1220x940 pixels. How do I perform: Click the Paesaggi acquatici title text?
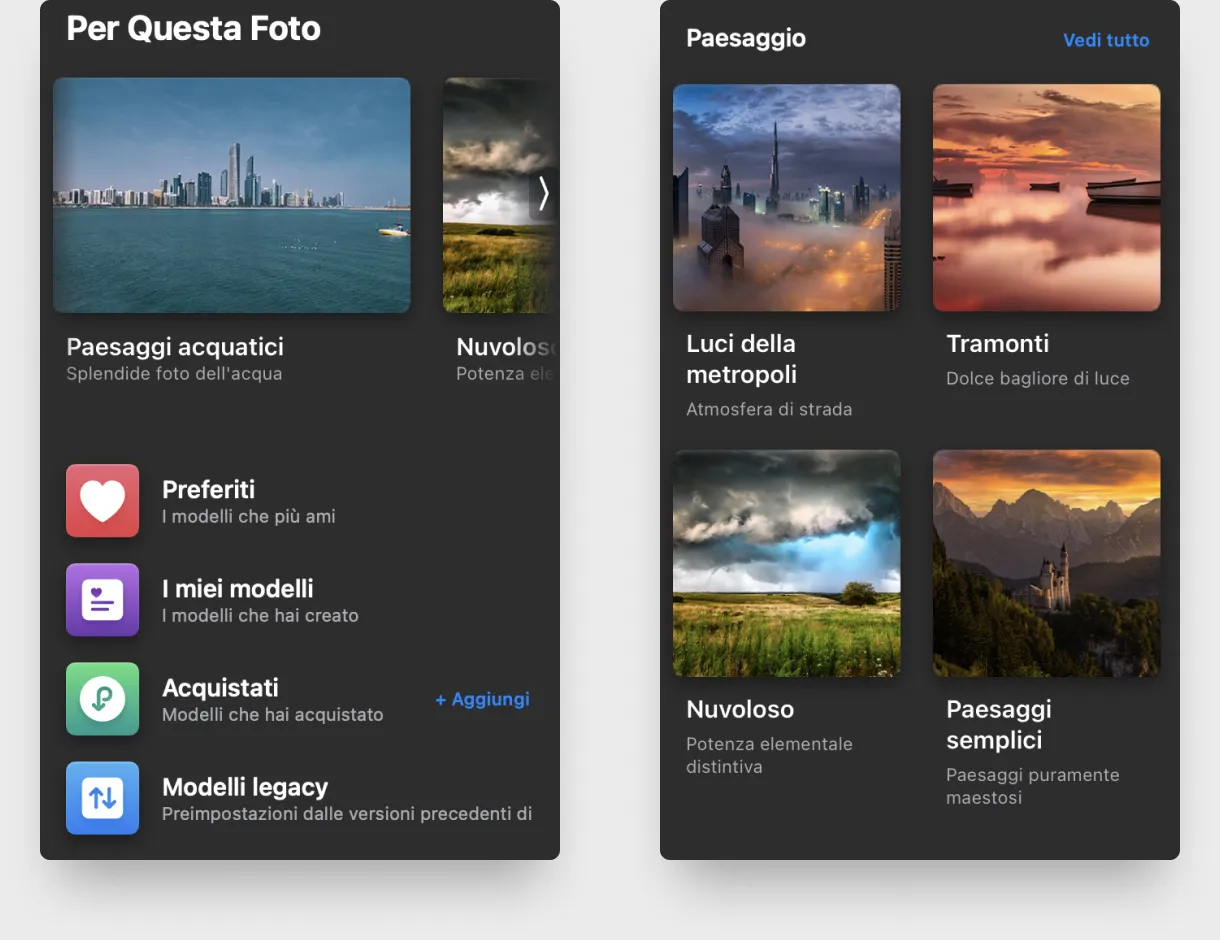[x=175, y=347]
